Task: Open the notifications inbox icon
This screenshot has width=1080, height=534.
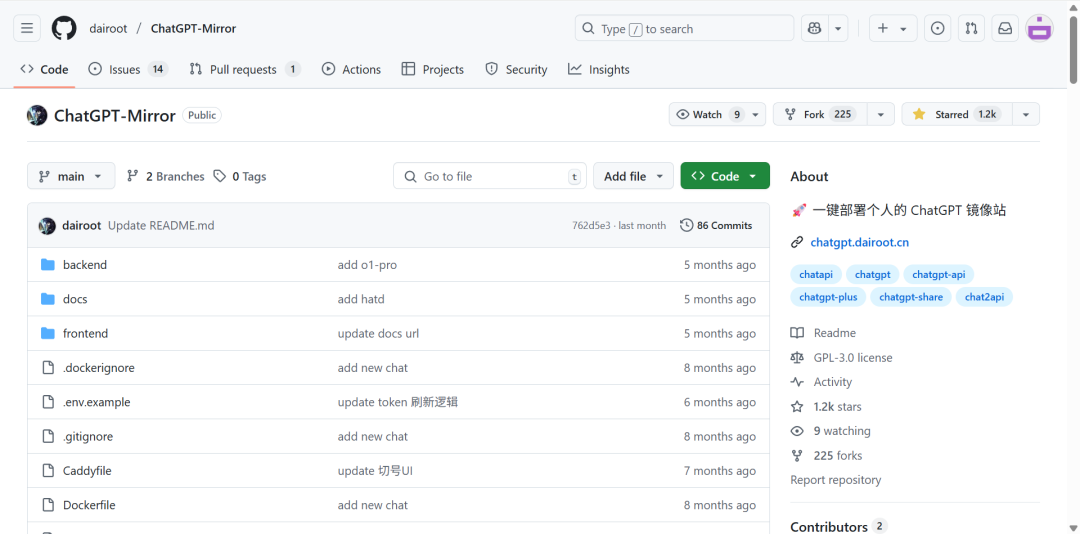Action: (x=1005, y=28)
